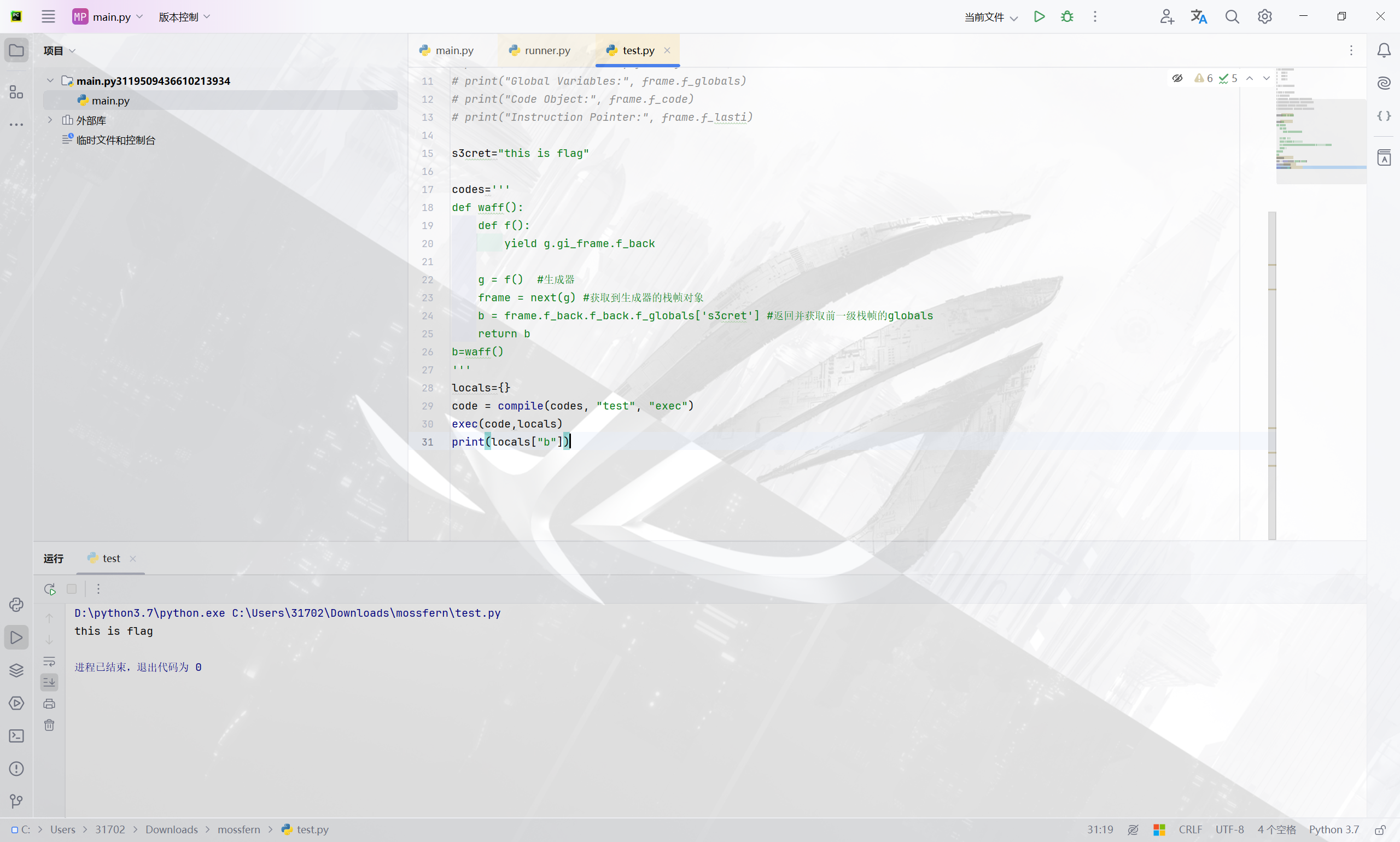Click mossfern in breadcrumb path
The height and width of the screenshot is (842, 1400).
(239, 829)
